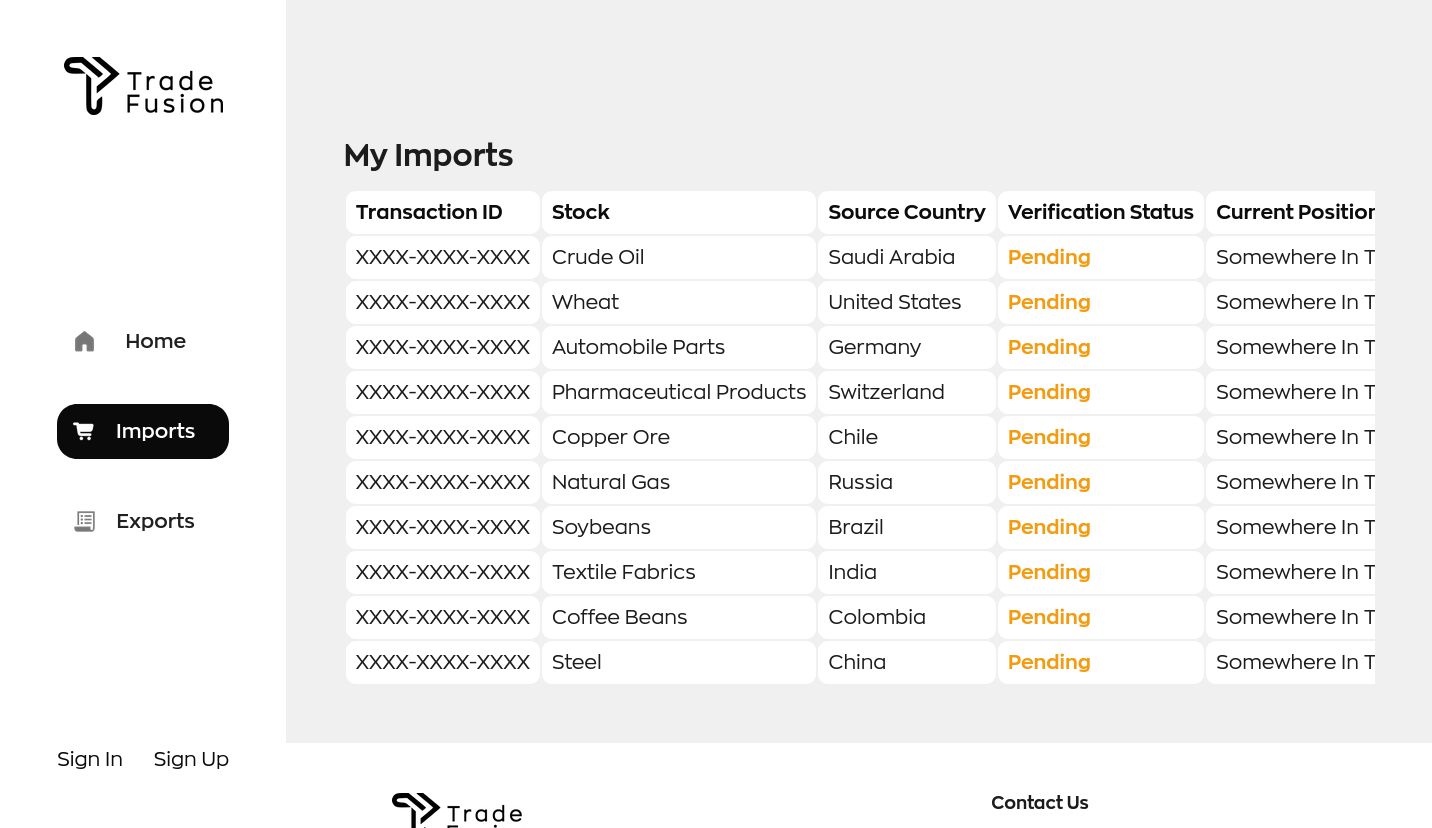
Task: Click the Contact Us footer heading
Action: click(x=1039, y=803)
